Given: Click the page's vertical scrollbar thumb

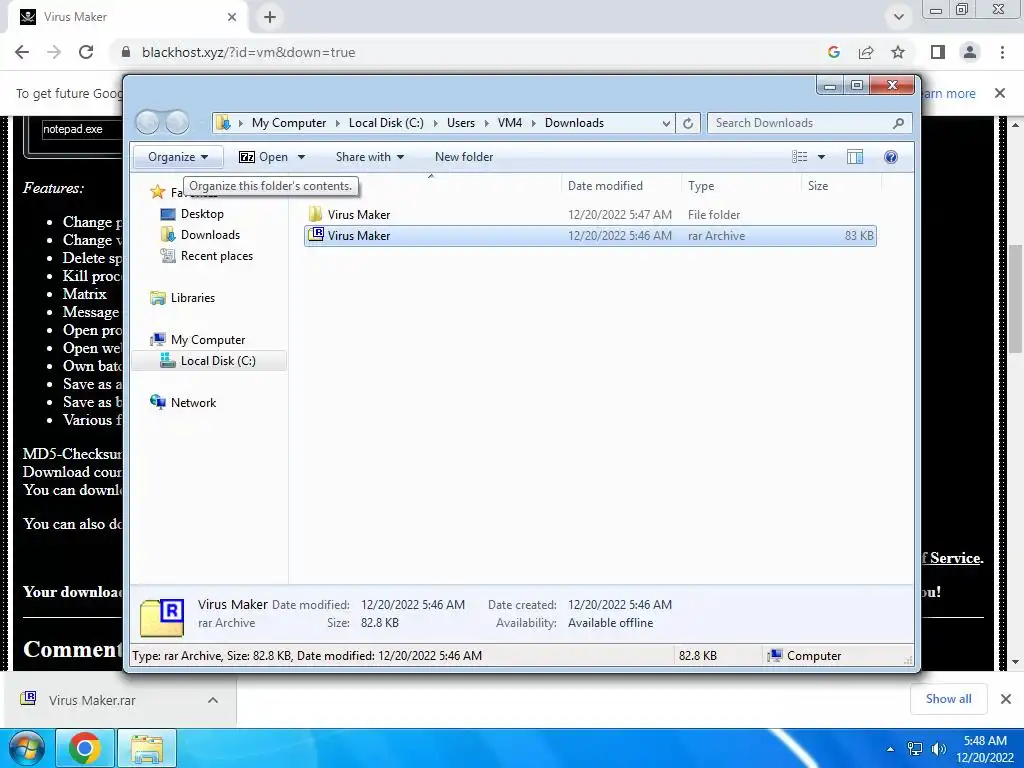Looking at the screenshot, I should pyautogui.click(x=1014, y=298).
